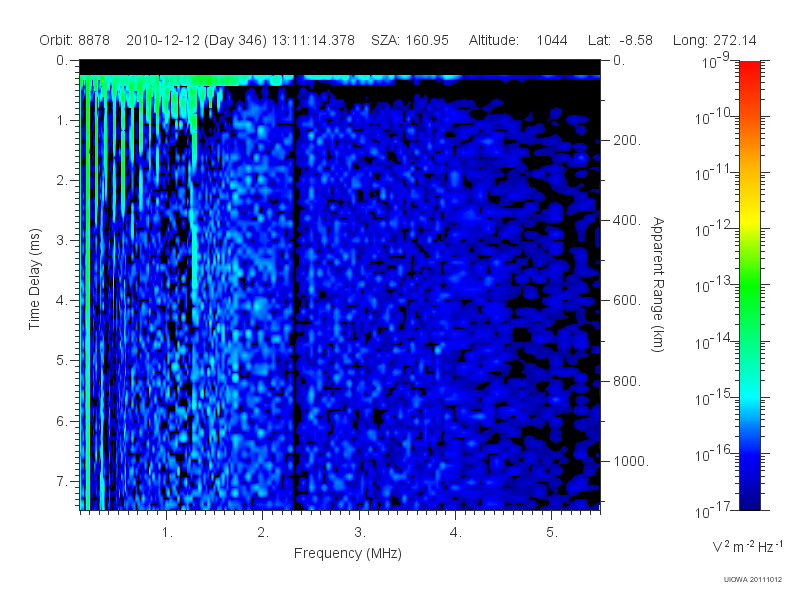800x600 pixels.
Task: Click the bright horizontal echo band at top
Action: 340,78
